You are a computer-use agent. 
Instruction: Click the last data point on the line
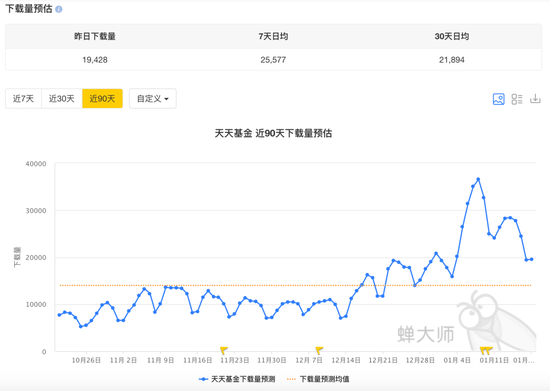(x=531, y=259)
